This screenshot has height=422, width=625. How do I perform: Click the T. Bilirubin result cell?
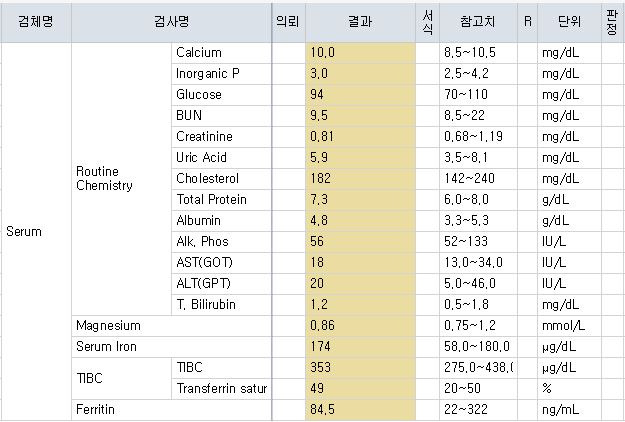tap(360, 304)
